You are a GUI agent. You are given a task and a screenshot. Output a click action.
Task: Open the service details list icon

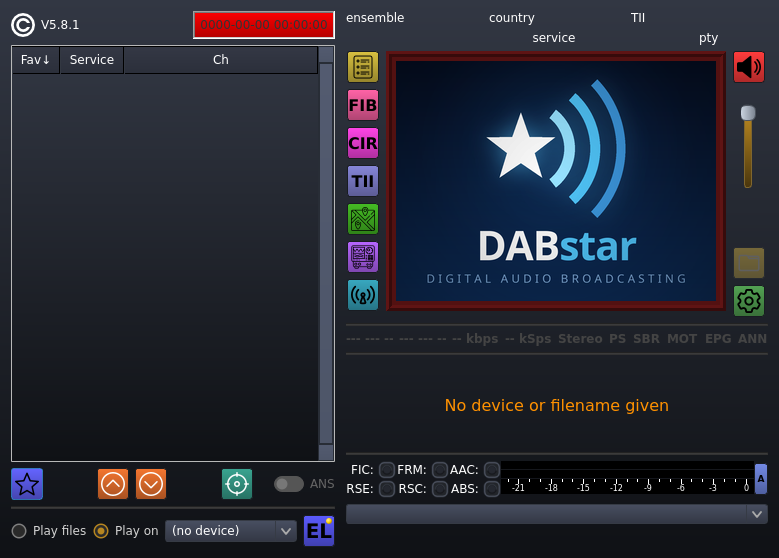click(363, 67)
